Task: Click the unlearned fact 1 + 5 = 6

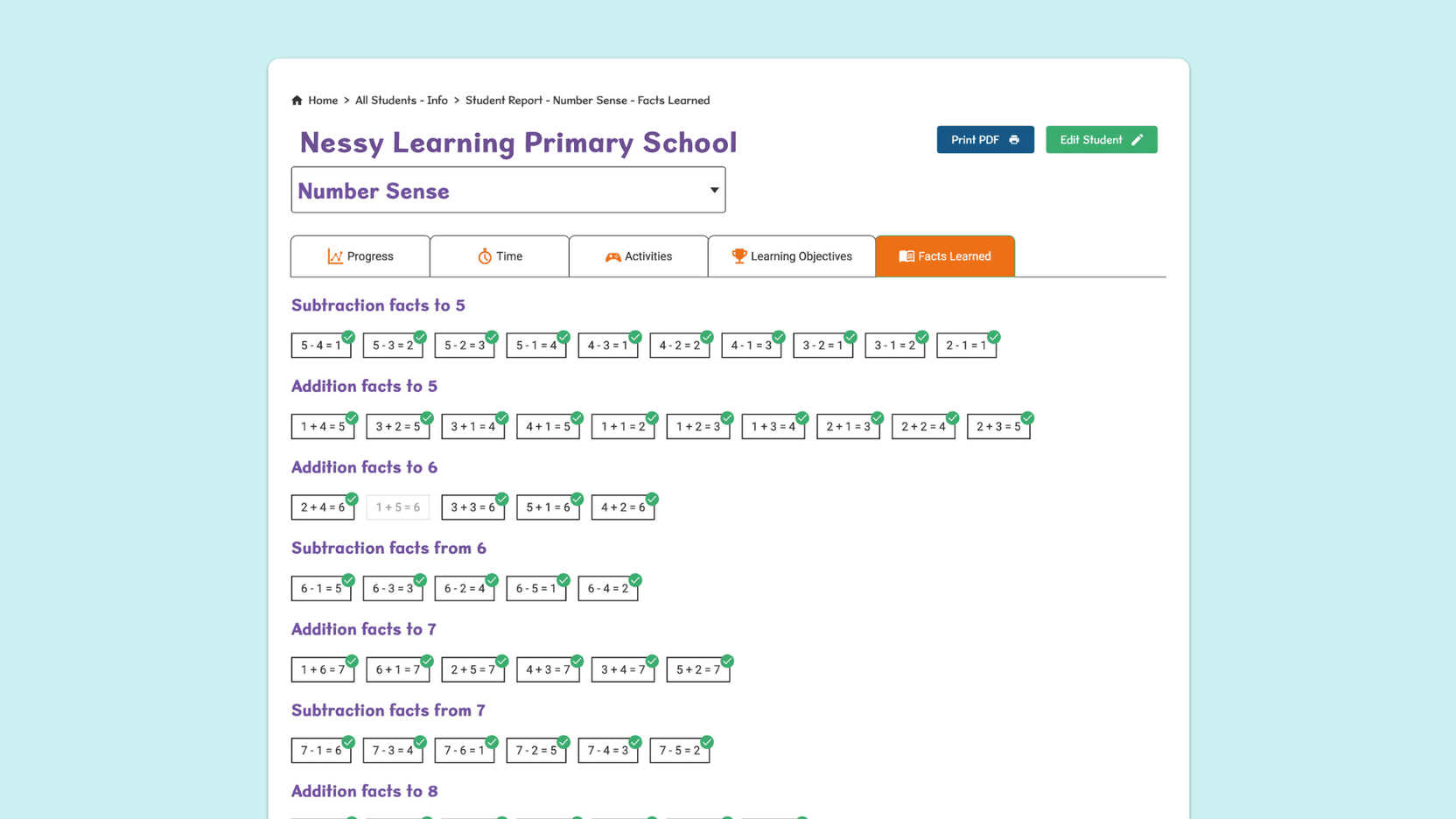Action: 398,507
